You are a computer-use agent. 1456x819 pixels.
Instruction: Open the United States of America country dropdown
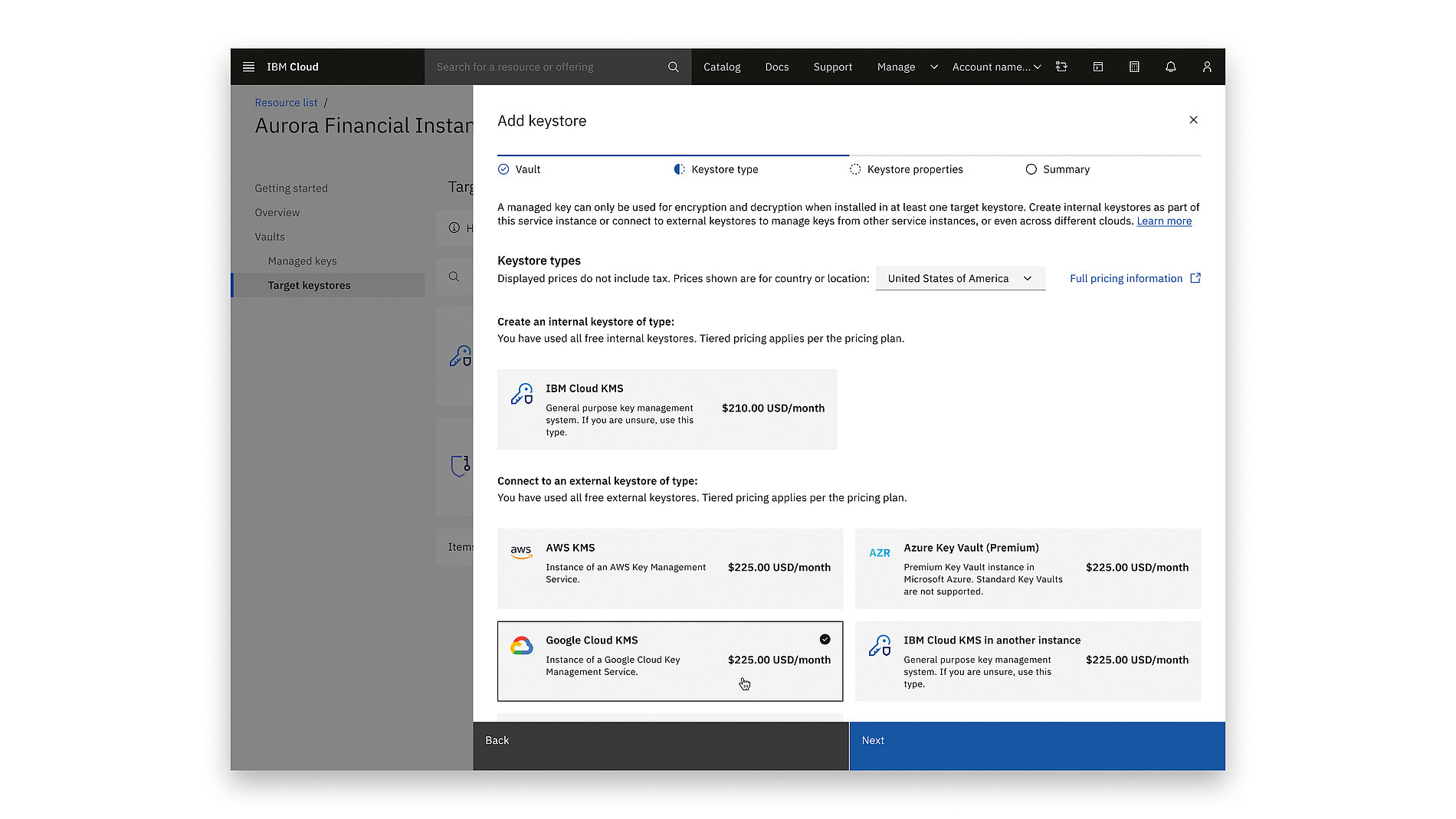coord(960,278)
